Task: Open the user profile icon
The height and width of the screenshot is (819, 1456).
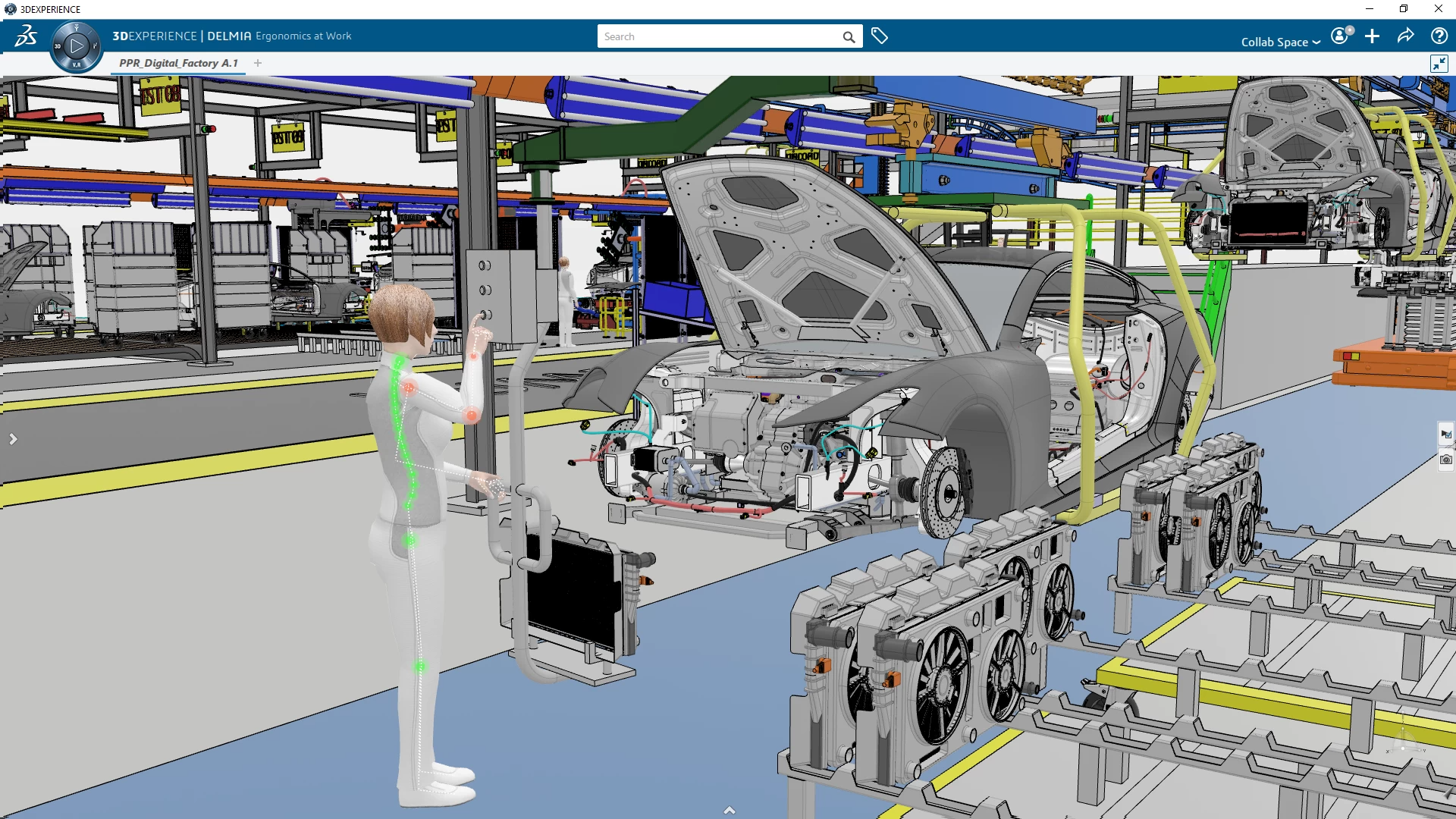Action: [x=1341, y=36]
